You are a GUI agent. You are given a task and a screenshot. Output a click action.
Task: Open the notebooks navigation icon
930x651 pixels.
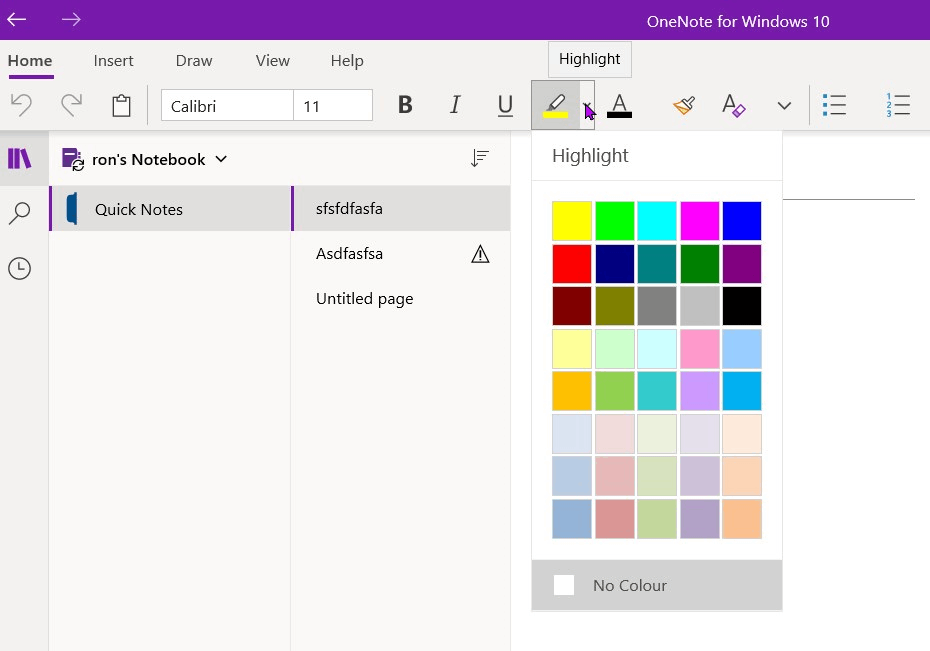click(20, 158)
